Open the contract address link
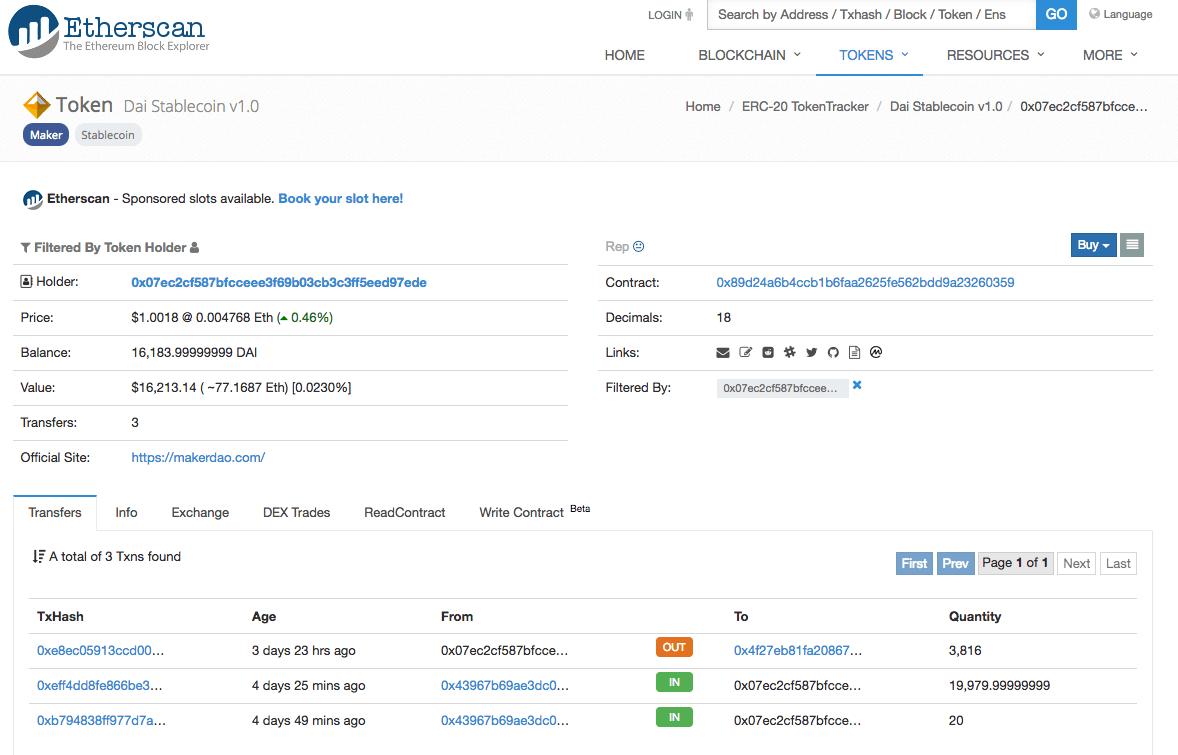This screenshot has height=755, width=1178. point(865,282)
